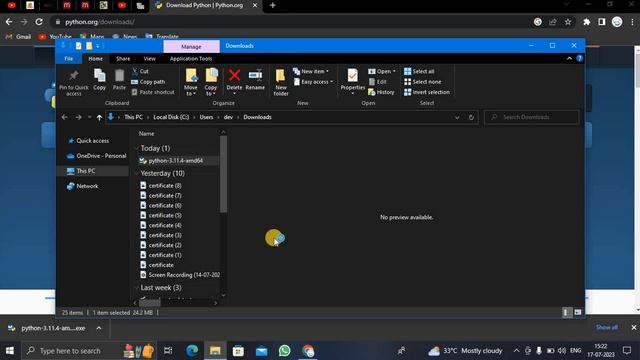
Task: Click the Name column header
Action: click(146, 133)
